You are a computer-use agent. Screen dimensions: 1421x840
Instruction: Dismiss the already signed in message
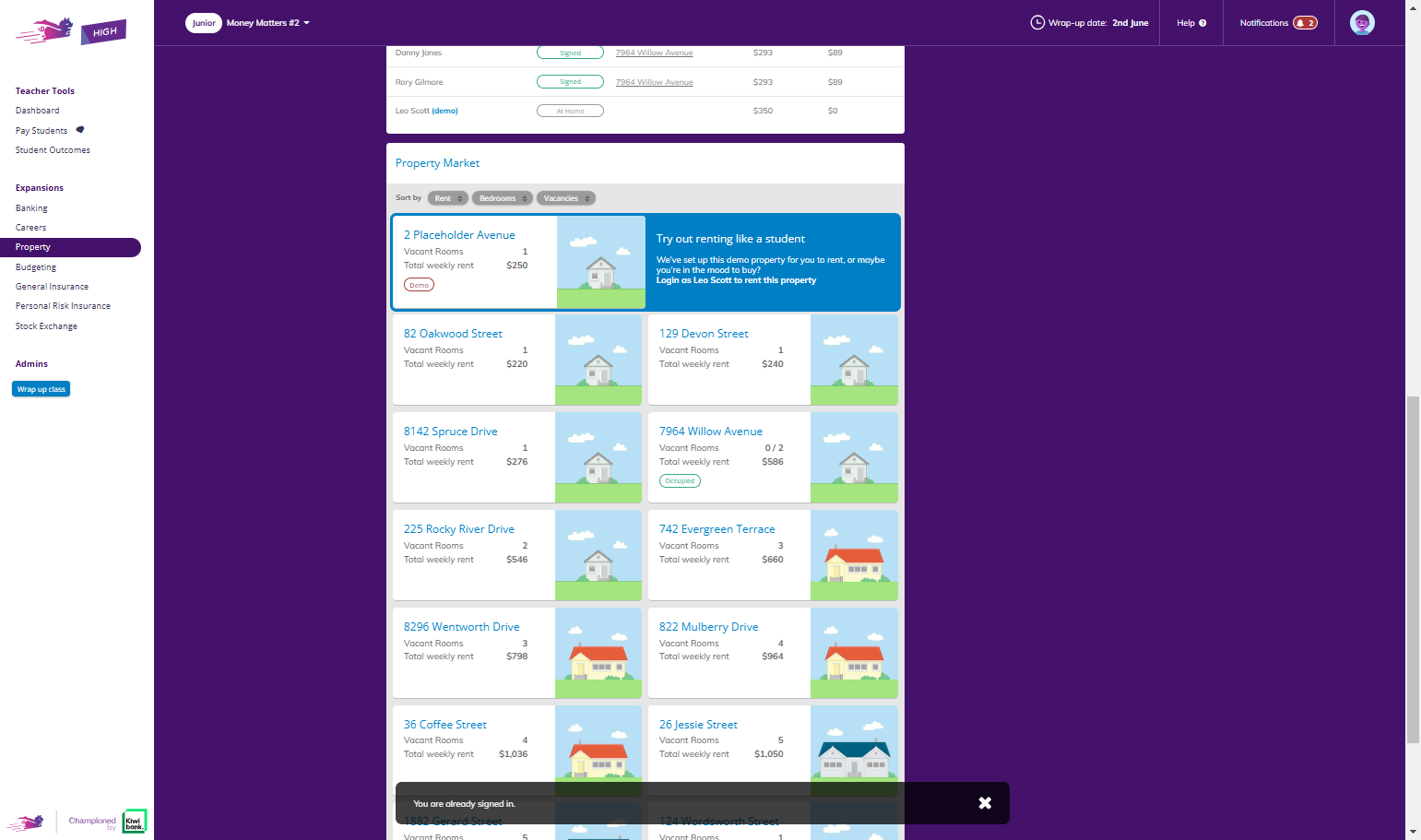(x=985, y=803)
